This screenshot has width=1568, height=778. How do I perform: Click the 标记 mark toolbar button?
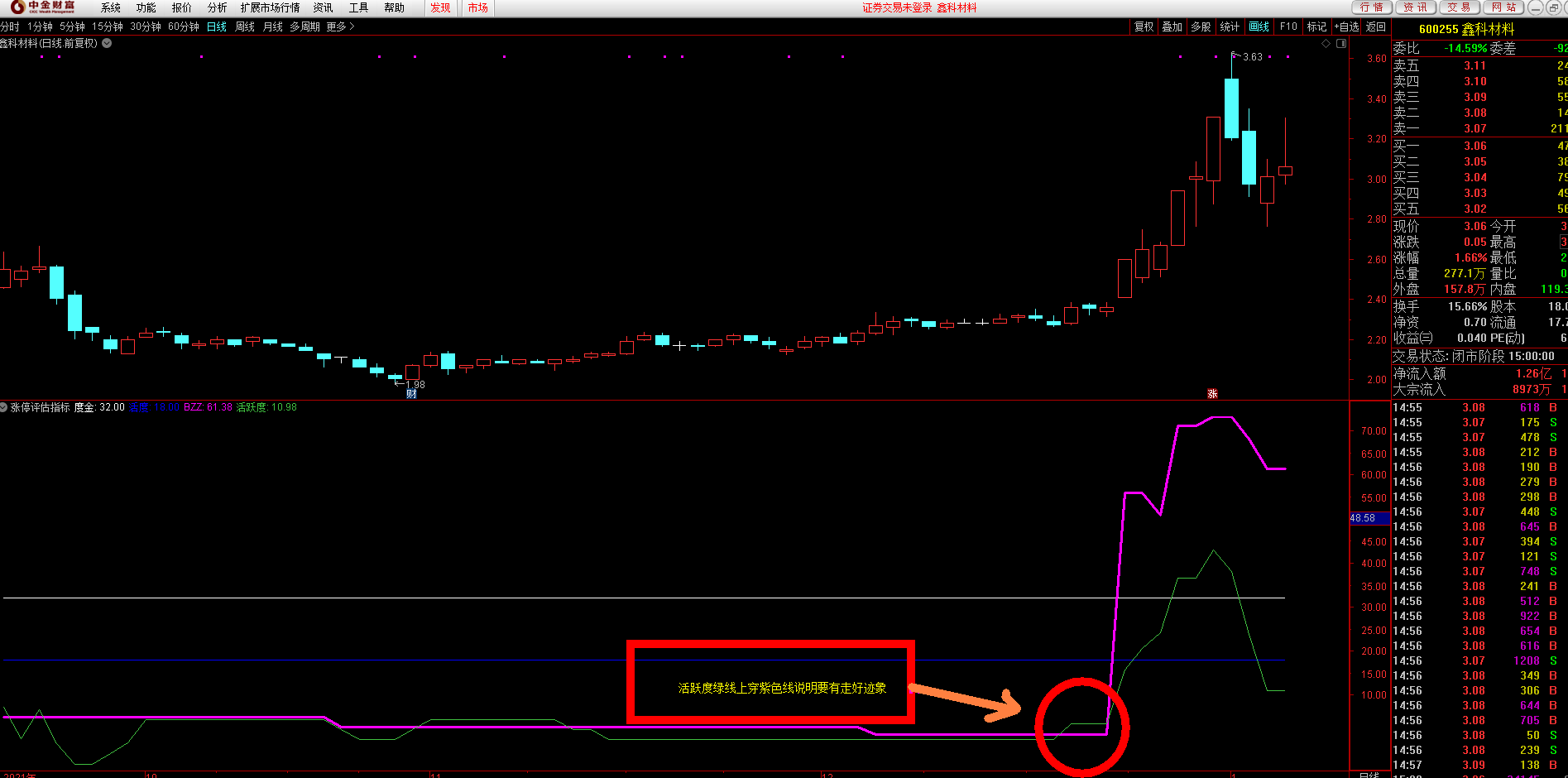click(x=1316, y=26)
